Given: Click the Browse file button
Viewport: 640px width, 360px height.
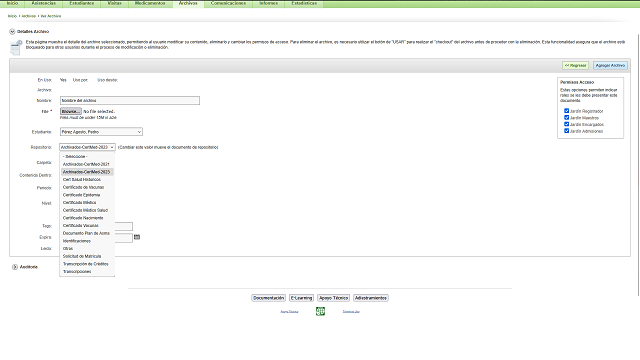Looking at the screenshot, I should click(71, 111).
